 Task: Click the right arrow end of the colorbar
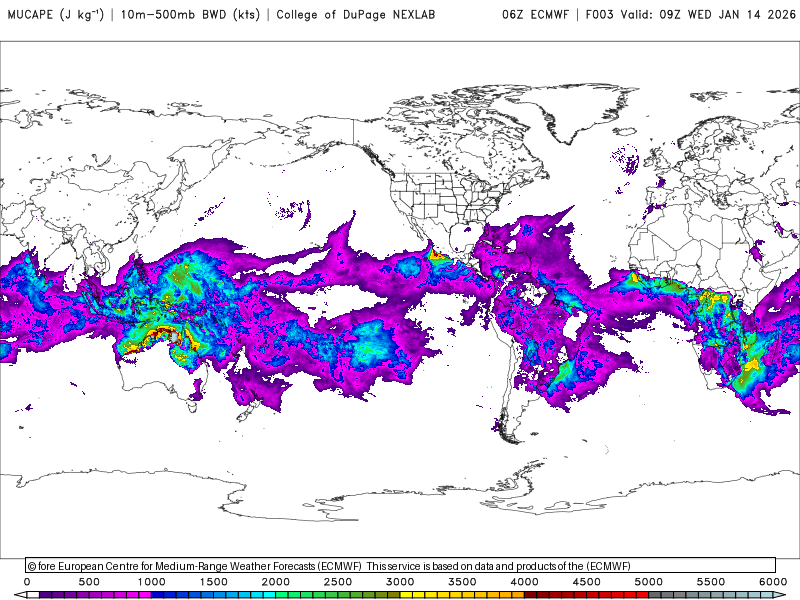(780, 595)
